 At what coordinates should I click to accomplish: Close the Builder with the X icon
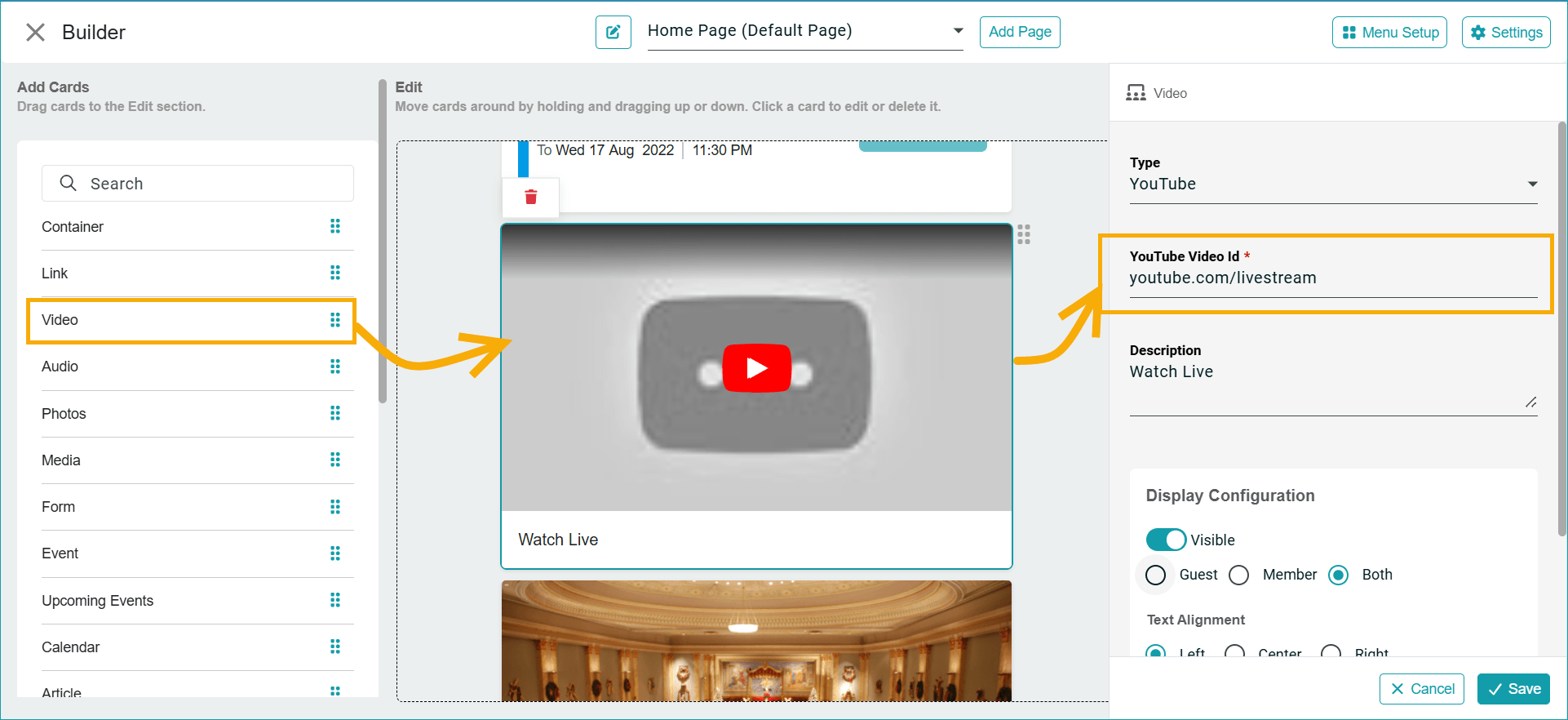35,32
